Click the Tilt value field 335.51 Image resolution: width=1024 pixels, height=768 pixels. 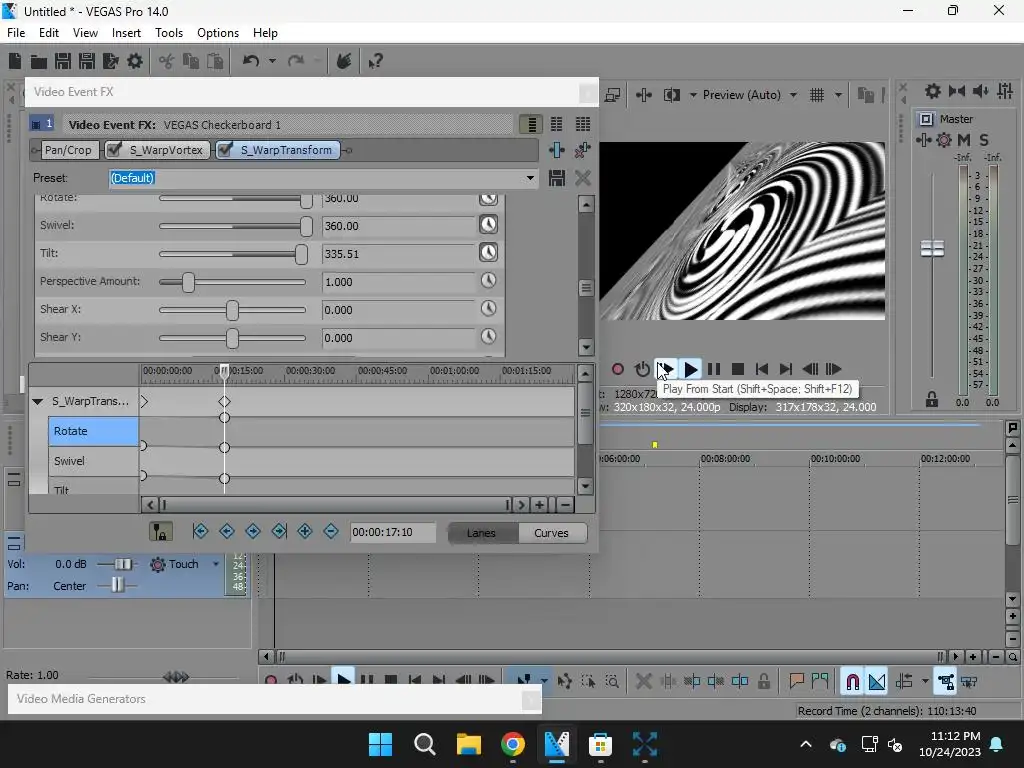click(x=398, y=253)
